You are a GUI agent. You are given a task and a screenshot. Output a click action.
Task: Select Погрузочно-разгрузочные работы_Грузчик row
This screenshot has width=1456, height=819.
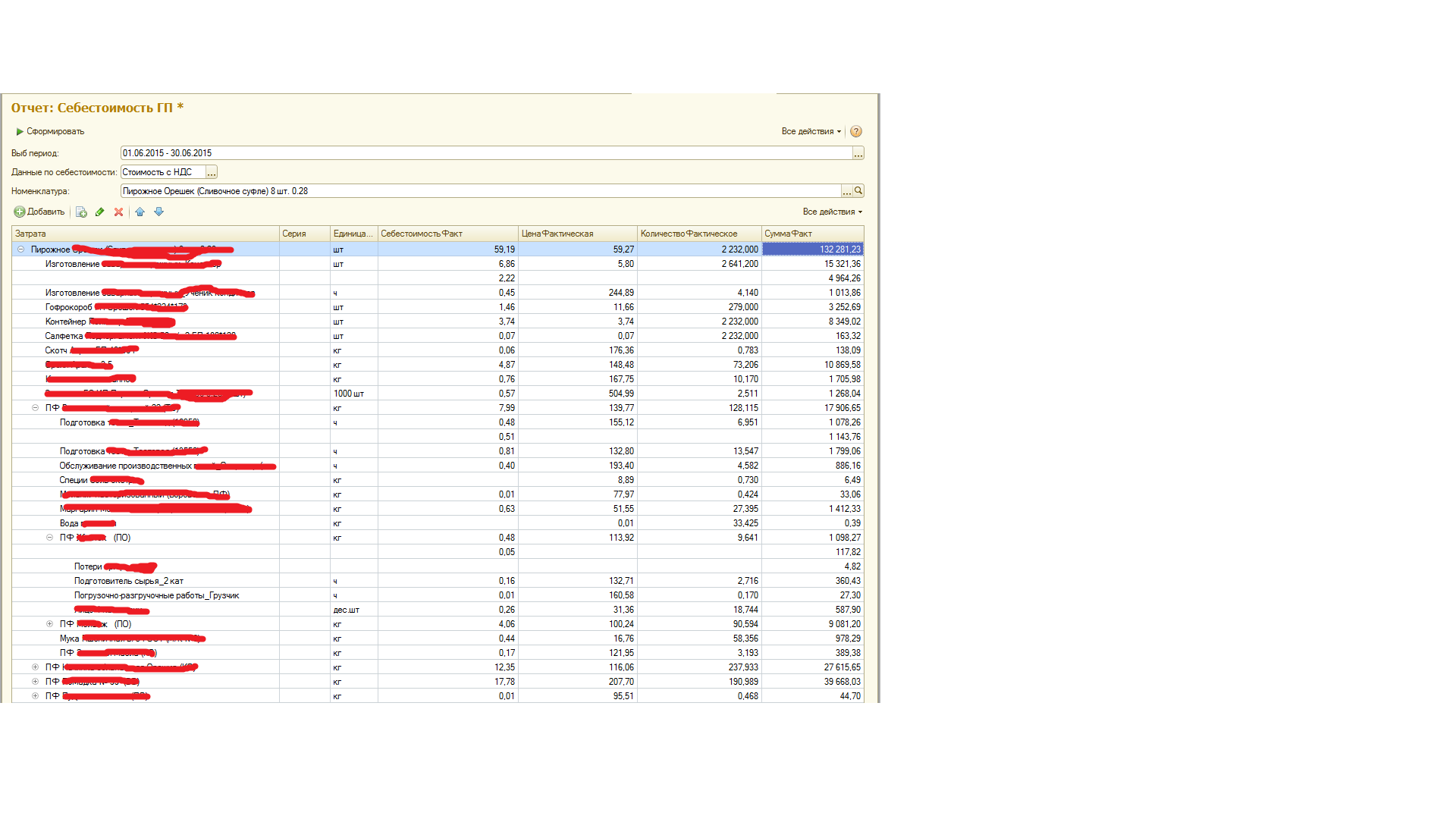coord(438,595)
